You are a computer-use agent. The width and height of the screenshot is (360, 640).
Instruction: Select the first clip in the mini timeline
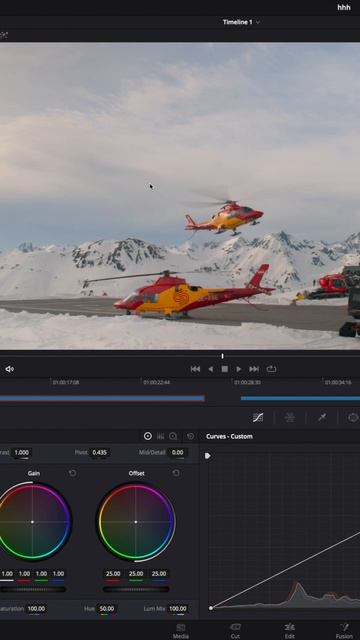(102, 398)
